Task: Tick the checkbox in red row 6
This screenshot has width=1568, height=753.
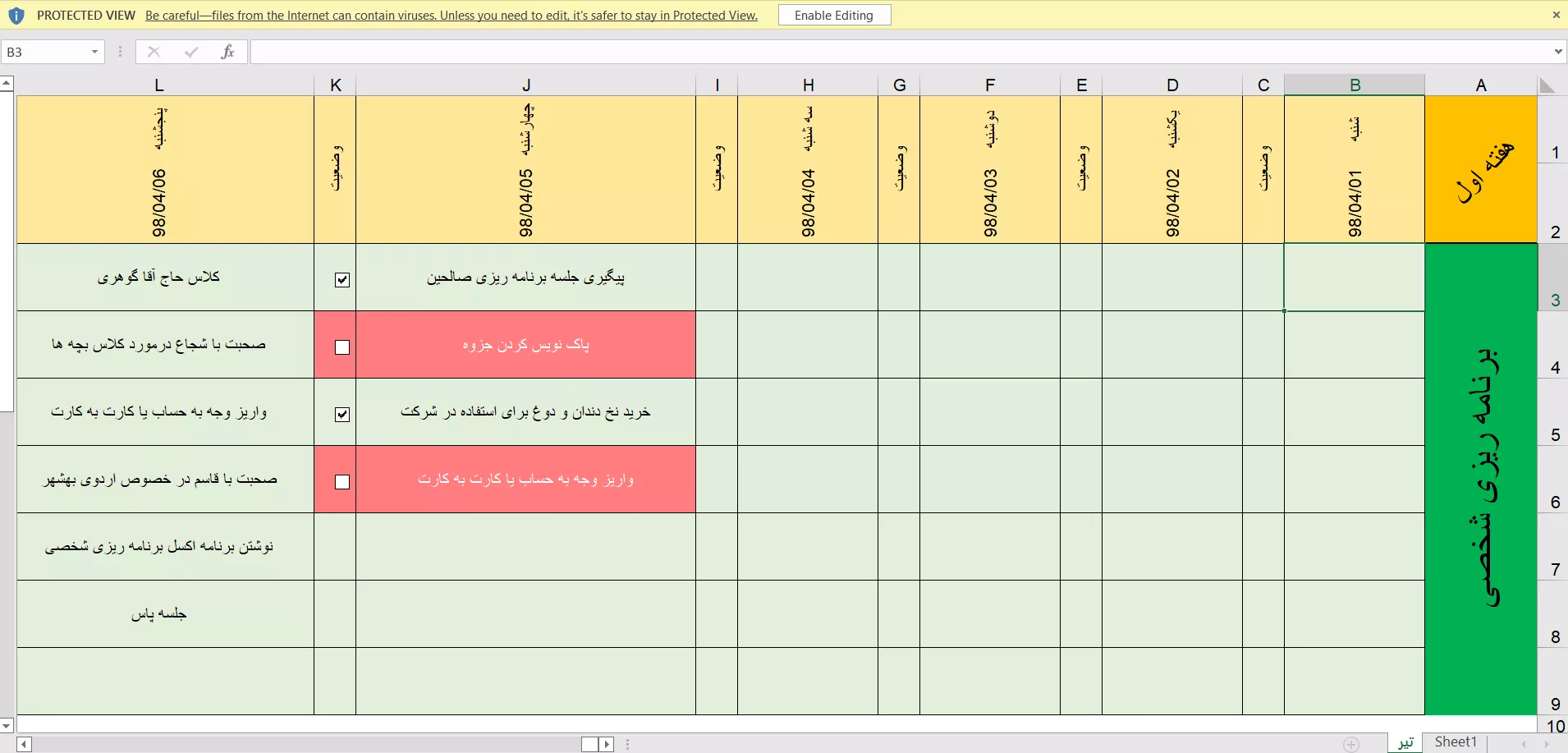Action: [342, 482]
